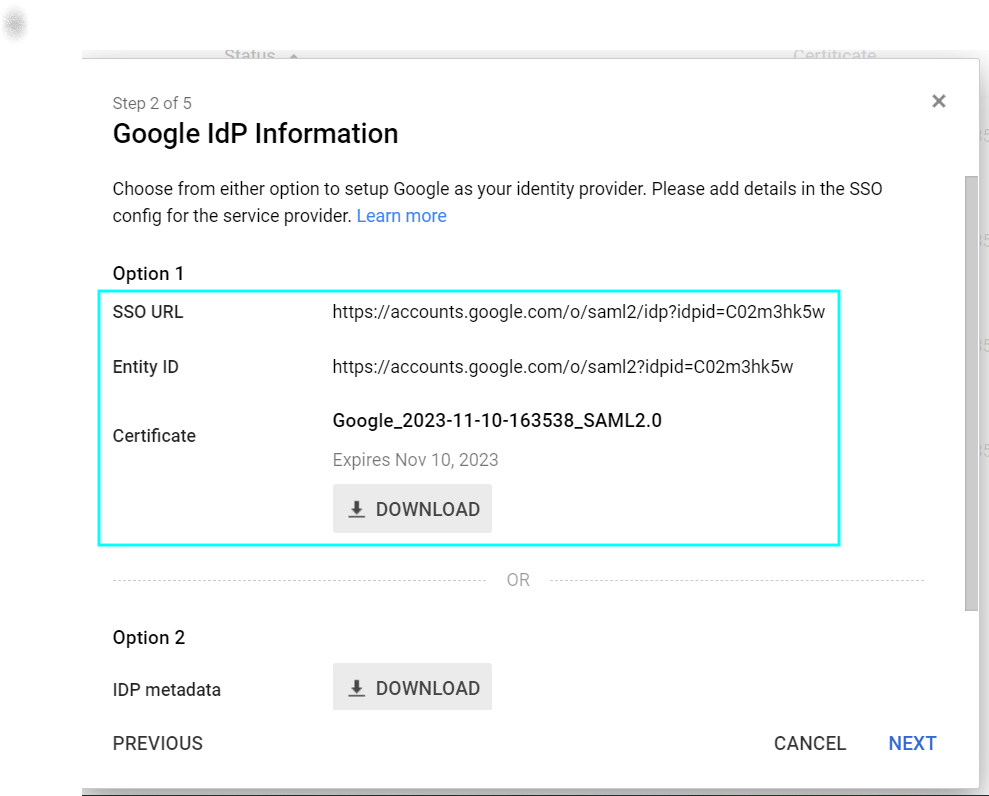Open the Learn more link

point(401,216)
